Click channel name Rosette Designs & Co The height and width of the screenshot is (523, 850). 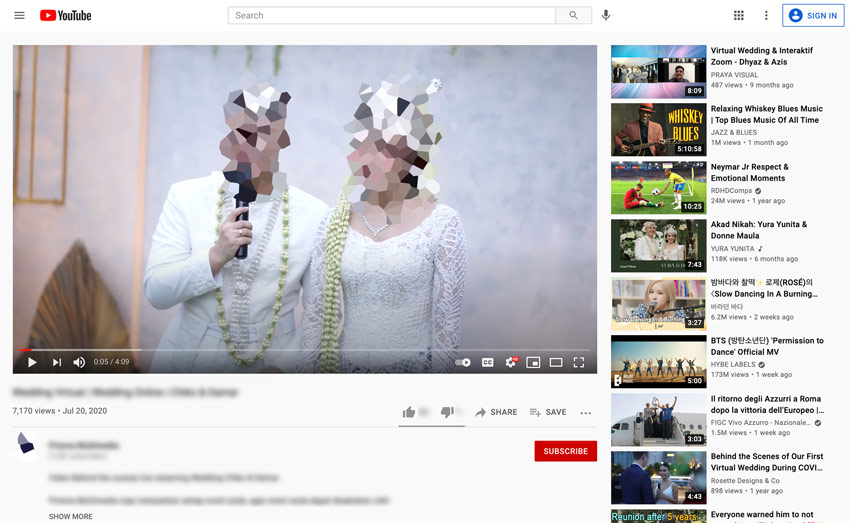pos(745,480)
